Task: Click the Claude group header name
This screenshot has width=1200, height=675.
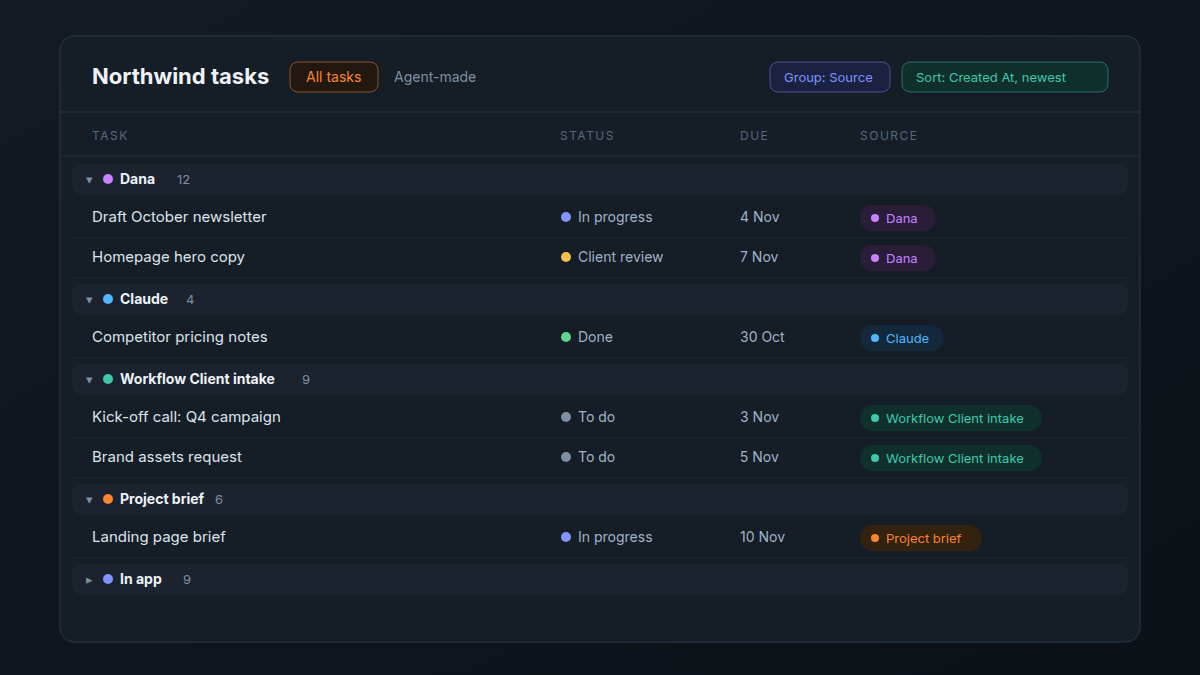Action: [x=144, y=299]
